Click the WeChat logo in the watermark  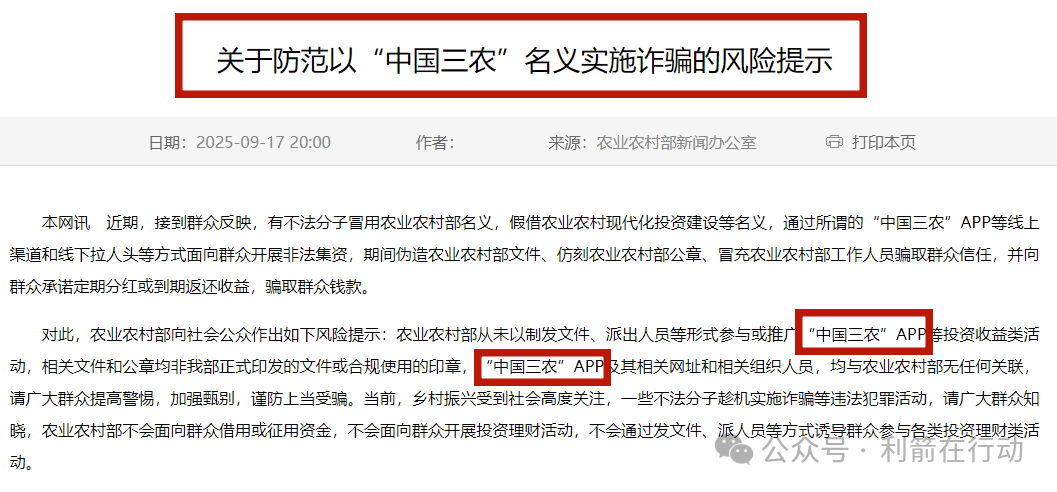tap(735, 450)
